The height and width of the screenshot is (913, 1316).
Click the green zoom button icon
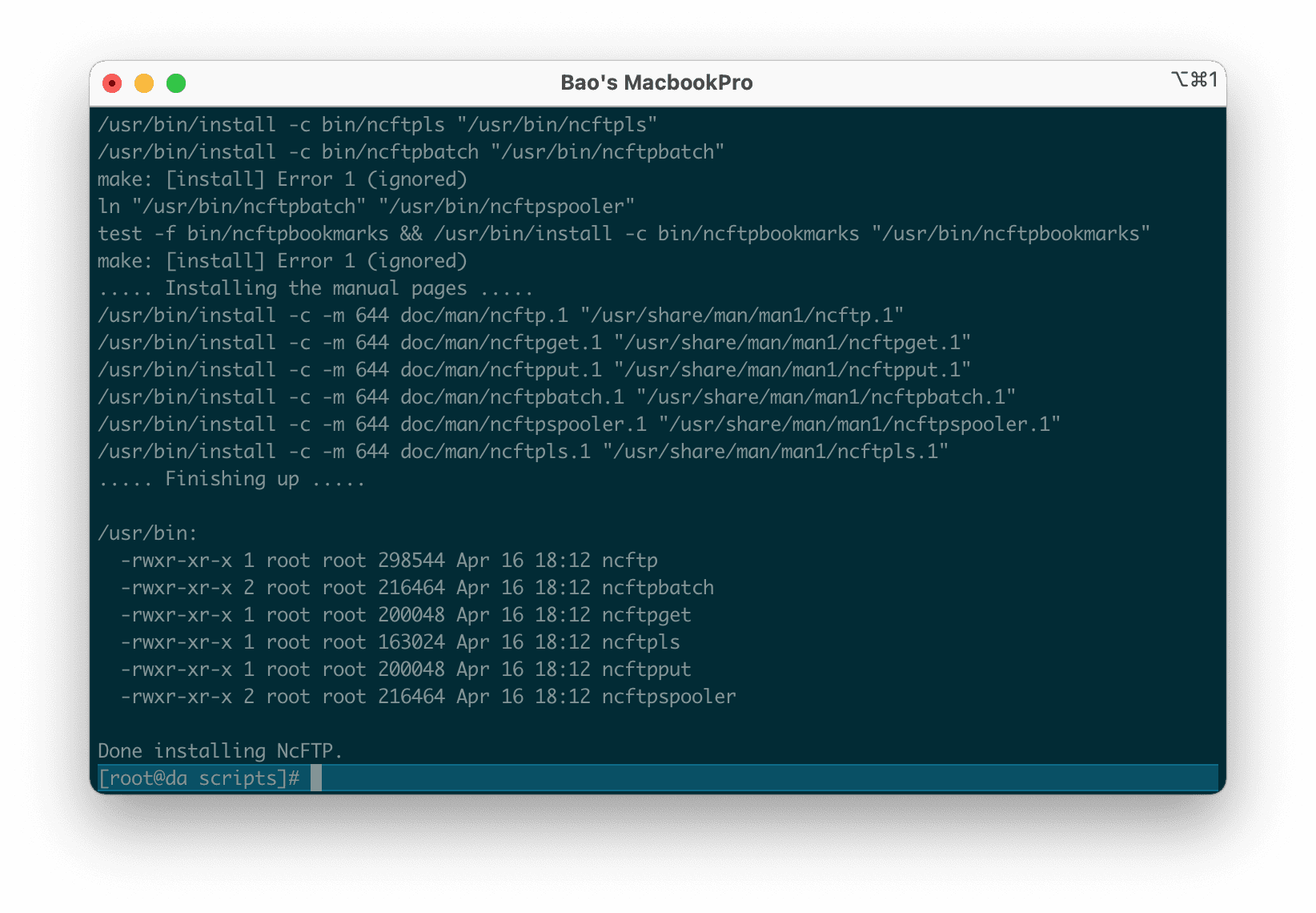[x=176, y=82]
